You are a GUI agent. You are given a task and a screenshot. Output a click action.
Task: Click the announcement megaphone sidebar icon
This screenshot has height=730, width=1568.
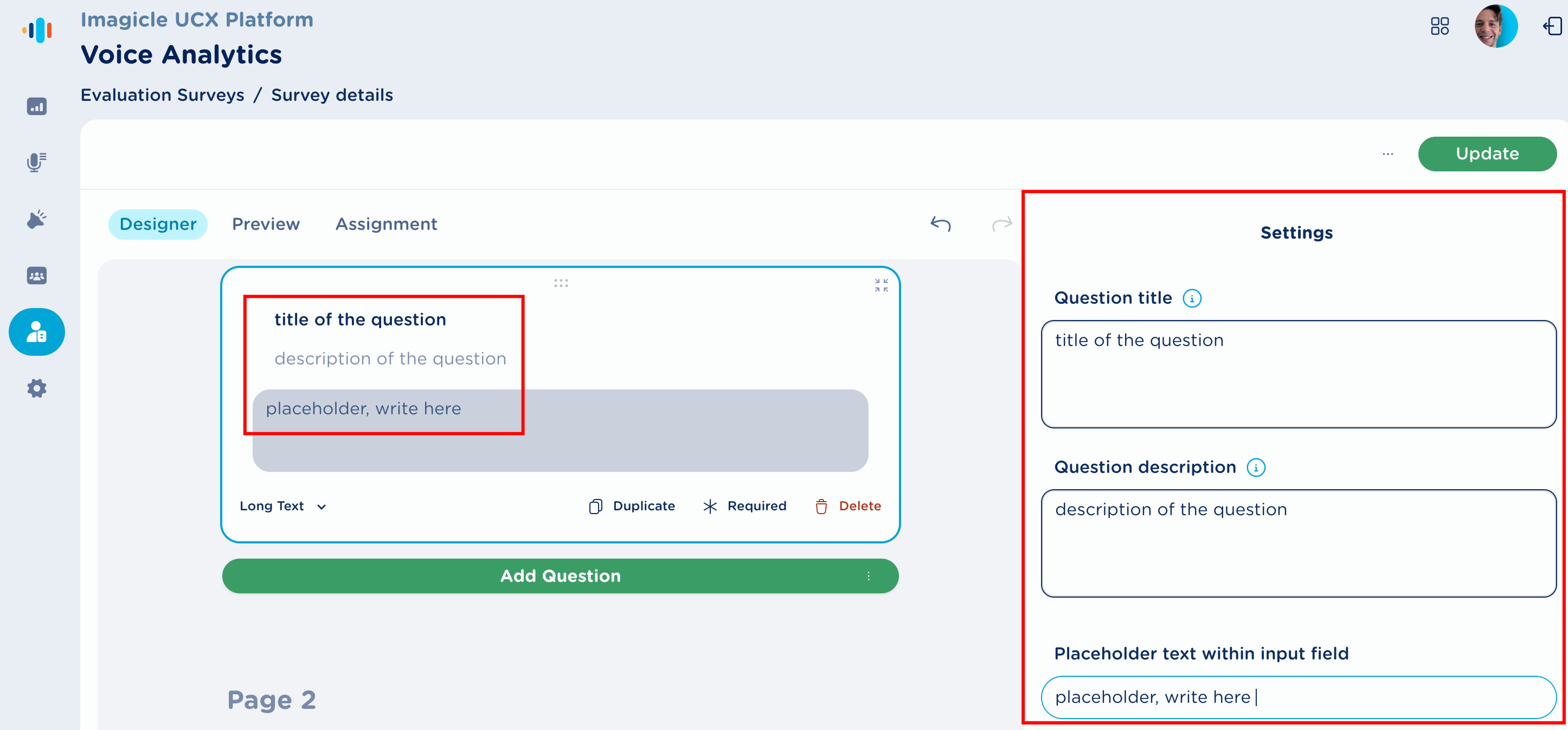tap(36, 219)
